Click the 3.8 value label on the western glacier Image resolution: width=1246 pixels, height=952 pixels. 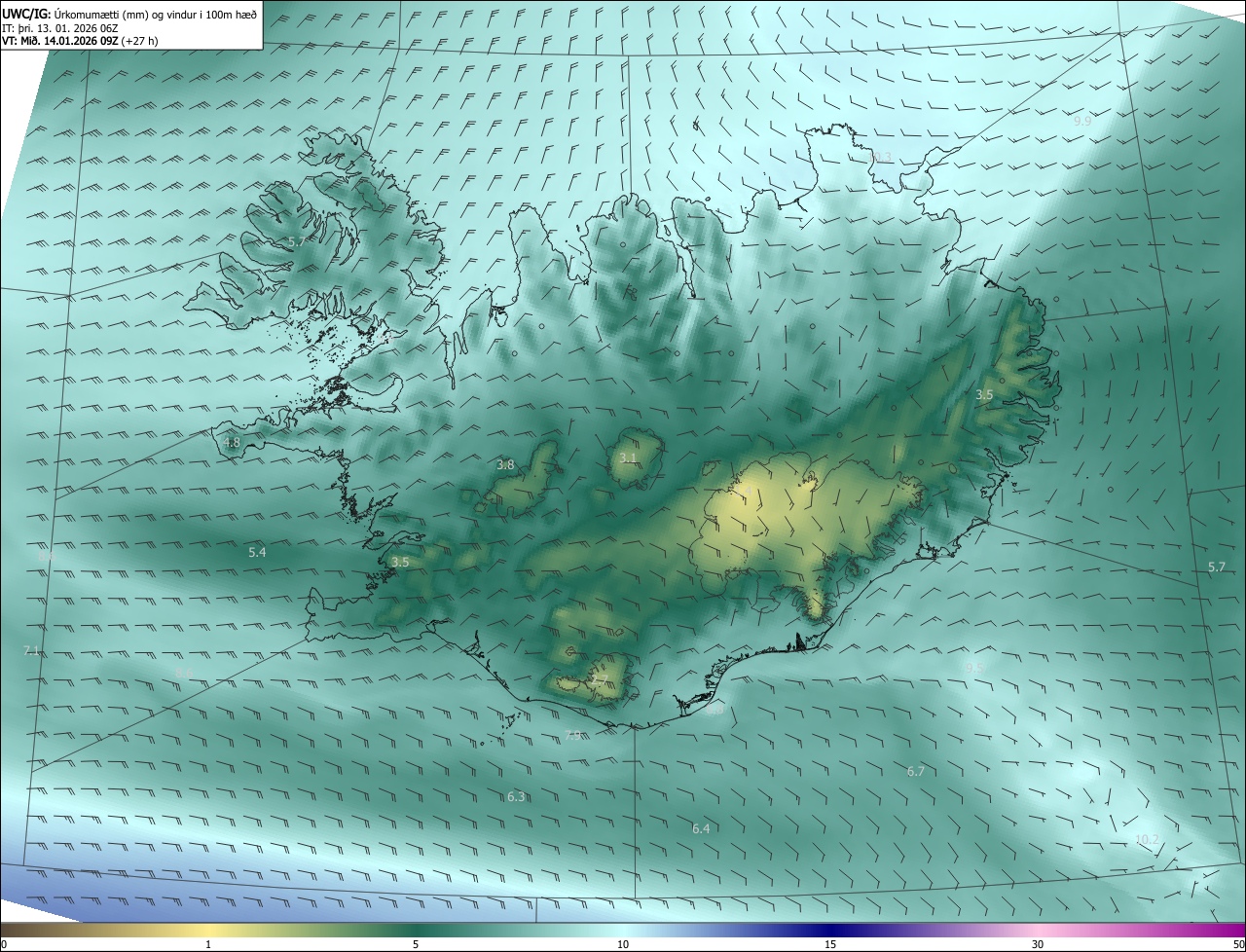[x=505, y=465]
